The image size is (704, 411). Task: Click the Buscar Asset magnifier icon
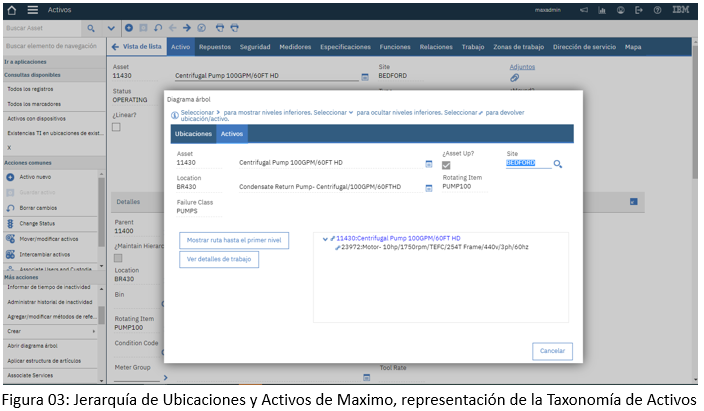click(x=91, y=28)
